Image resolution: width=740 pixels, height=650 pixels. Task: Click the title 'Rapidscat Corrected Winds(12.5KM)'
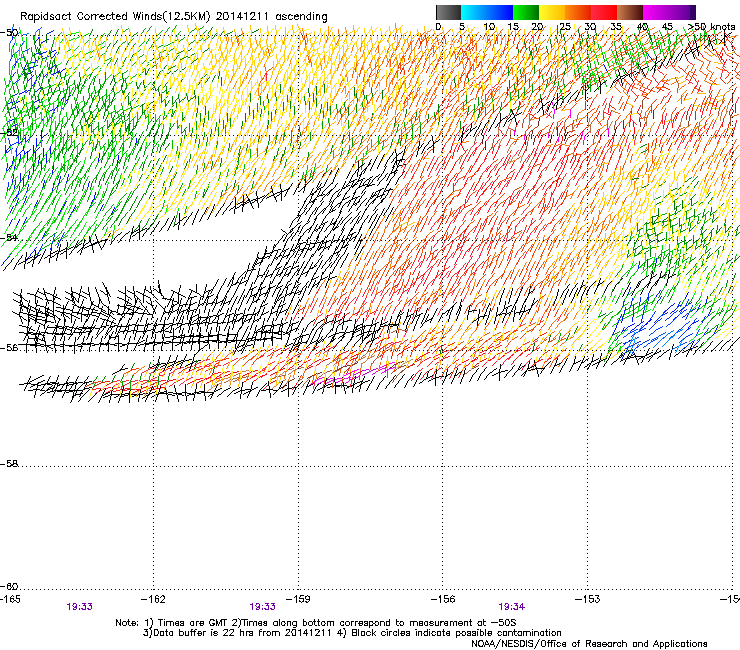tap(115, 16)
